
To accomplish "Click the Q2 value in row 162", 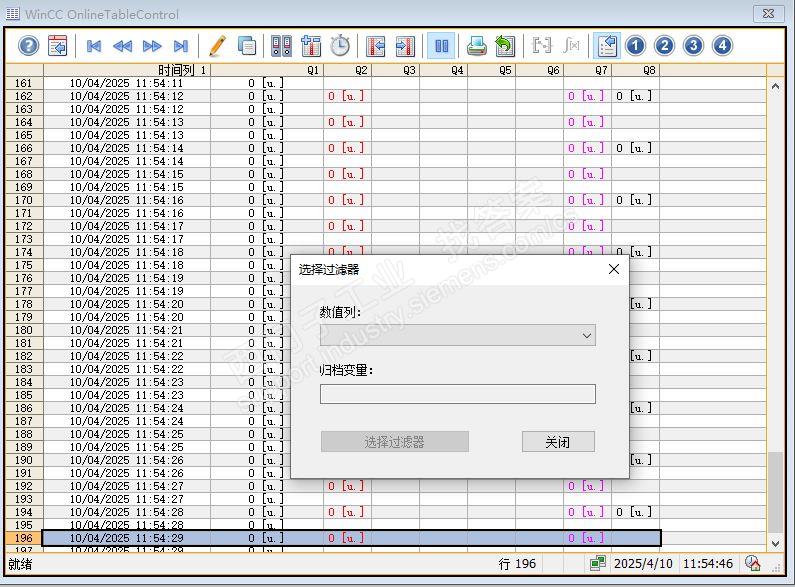I will [x=347, y=96].
